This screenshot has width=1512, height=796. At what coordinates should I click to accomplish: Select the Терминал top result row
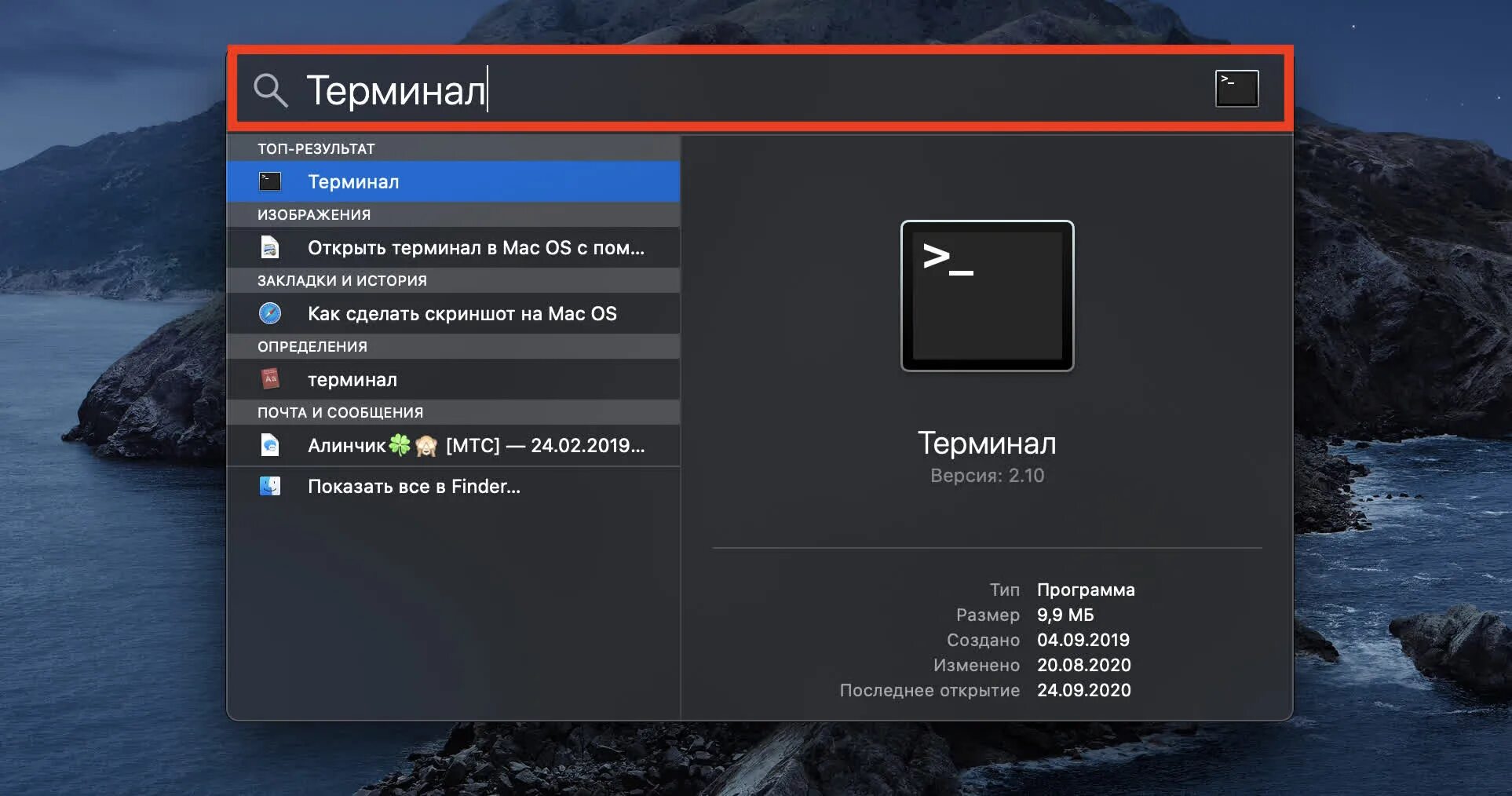point(453,181)
